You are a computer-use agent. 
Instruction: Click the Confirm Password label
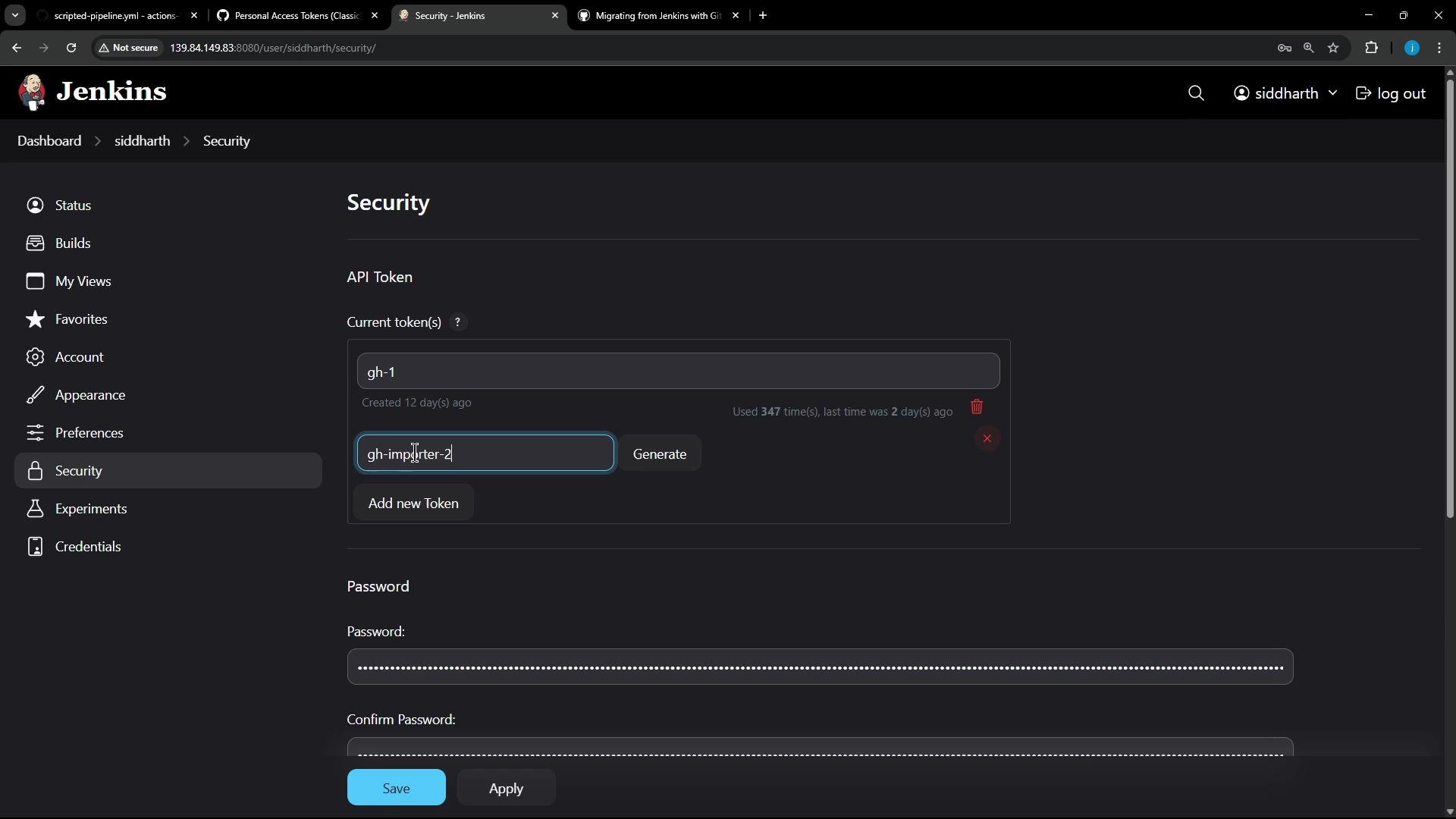[x=401, y=720]
